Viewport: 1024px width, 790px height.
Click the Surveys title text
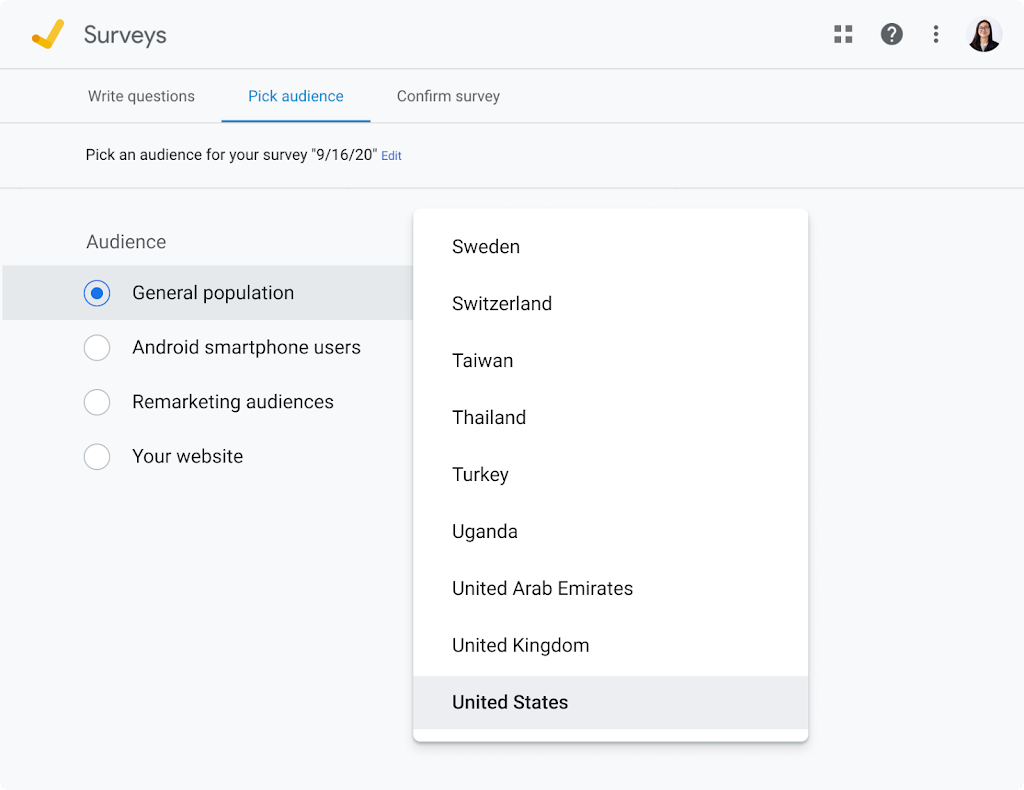tap(125, 36)
